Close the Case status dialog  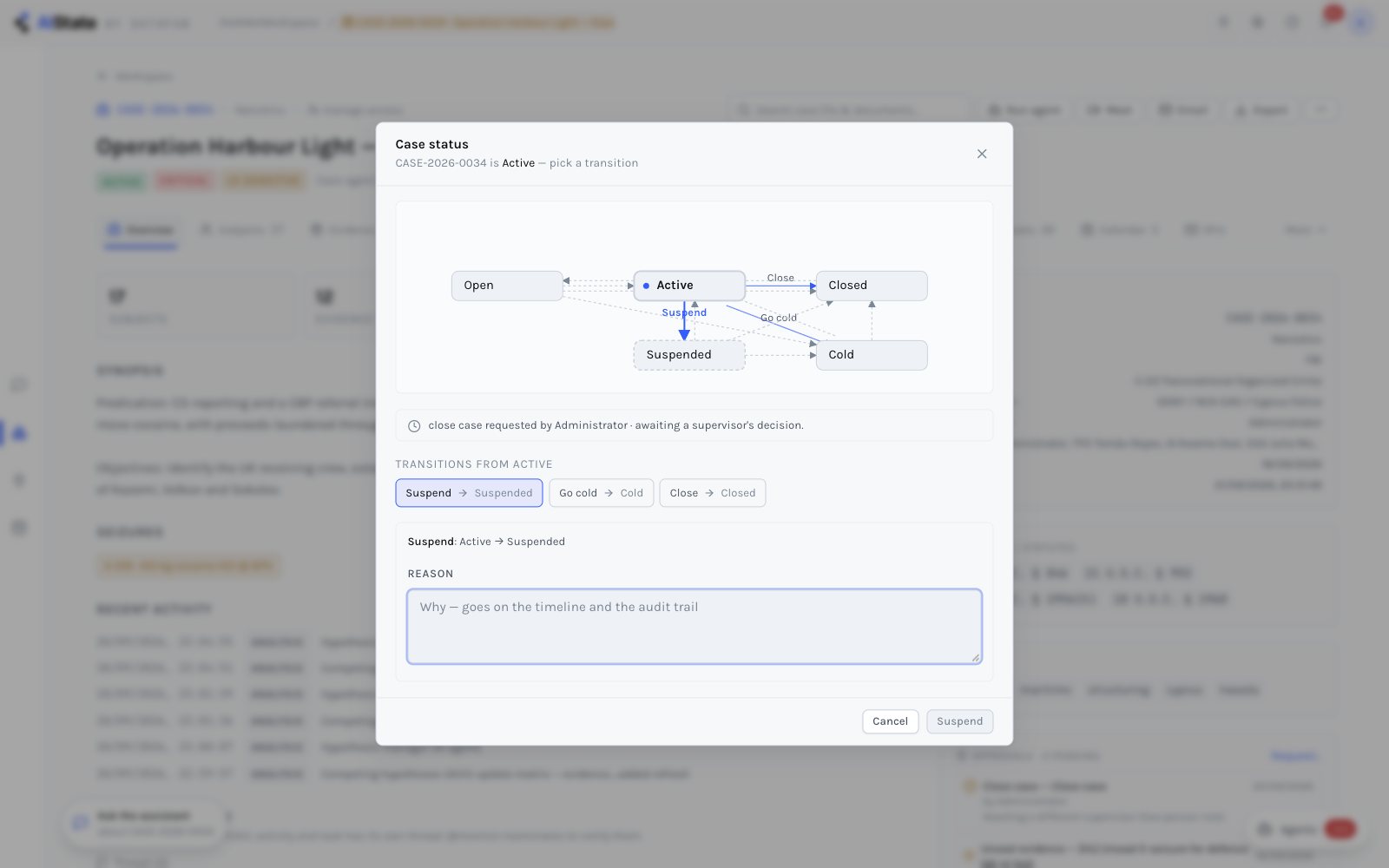click(x=982, y=154)
